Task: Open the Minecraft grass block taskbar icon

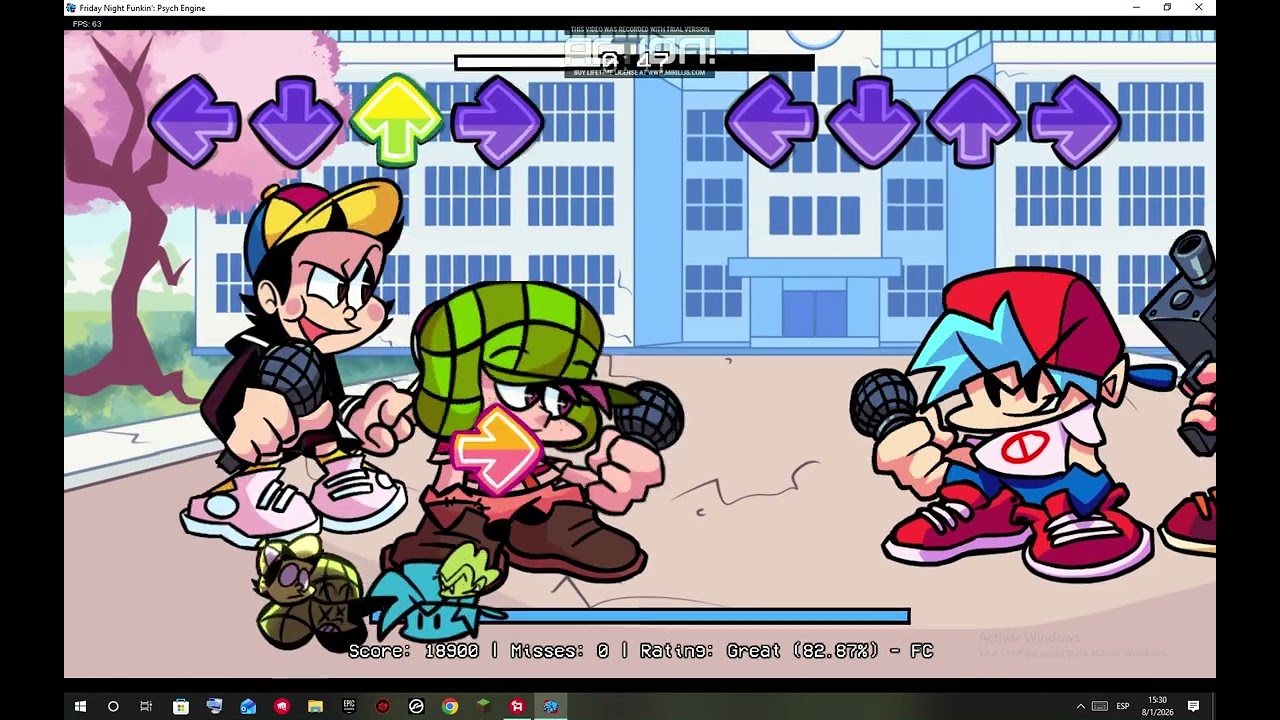Action: (x=483, y=706)
